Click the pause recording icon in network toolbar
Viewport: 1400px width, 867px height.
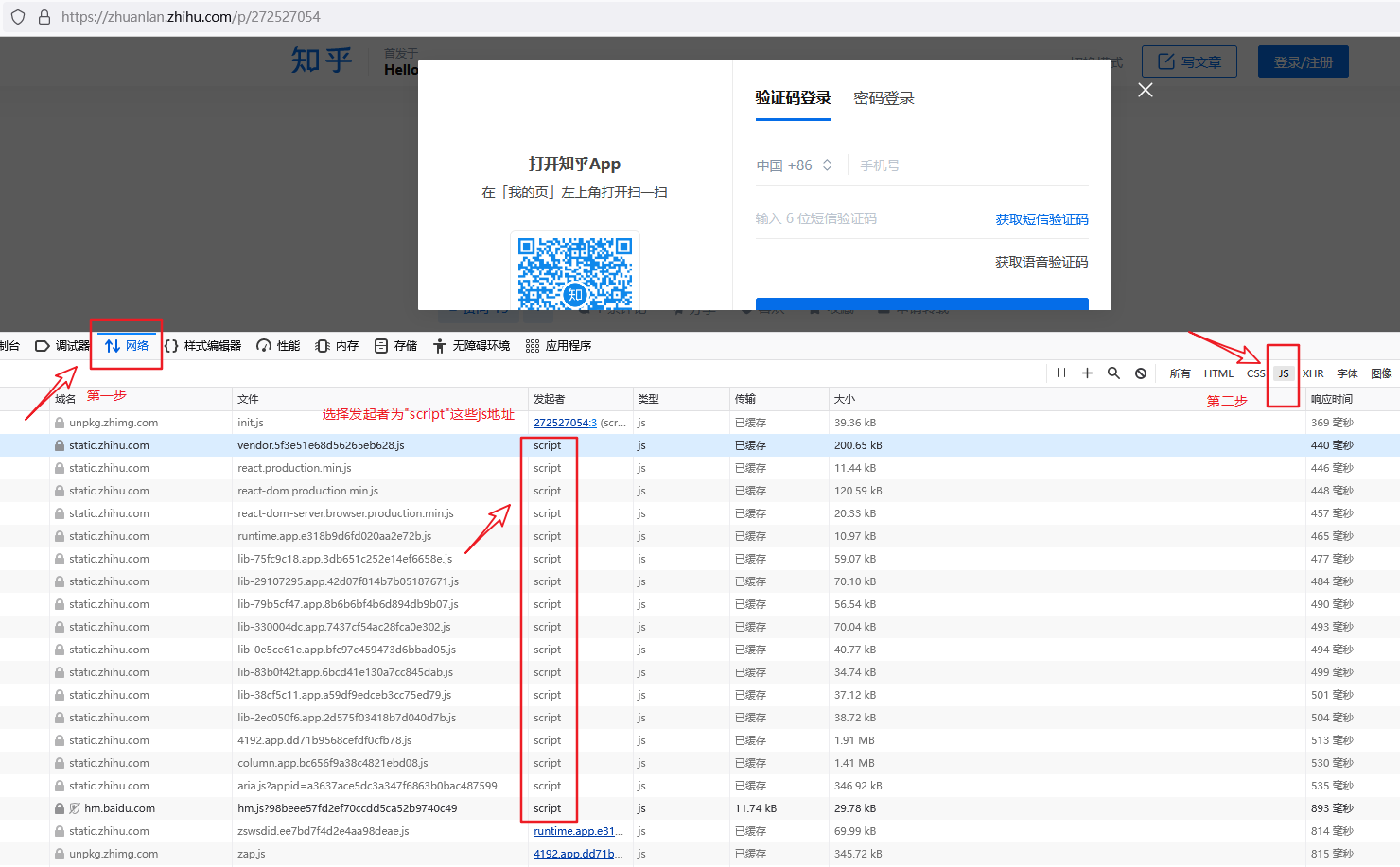click(x=1061, y=373)
